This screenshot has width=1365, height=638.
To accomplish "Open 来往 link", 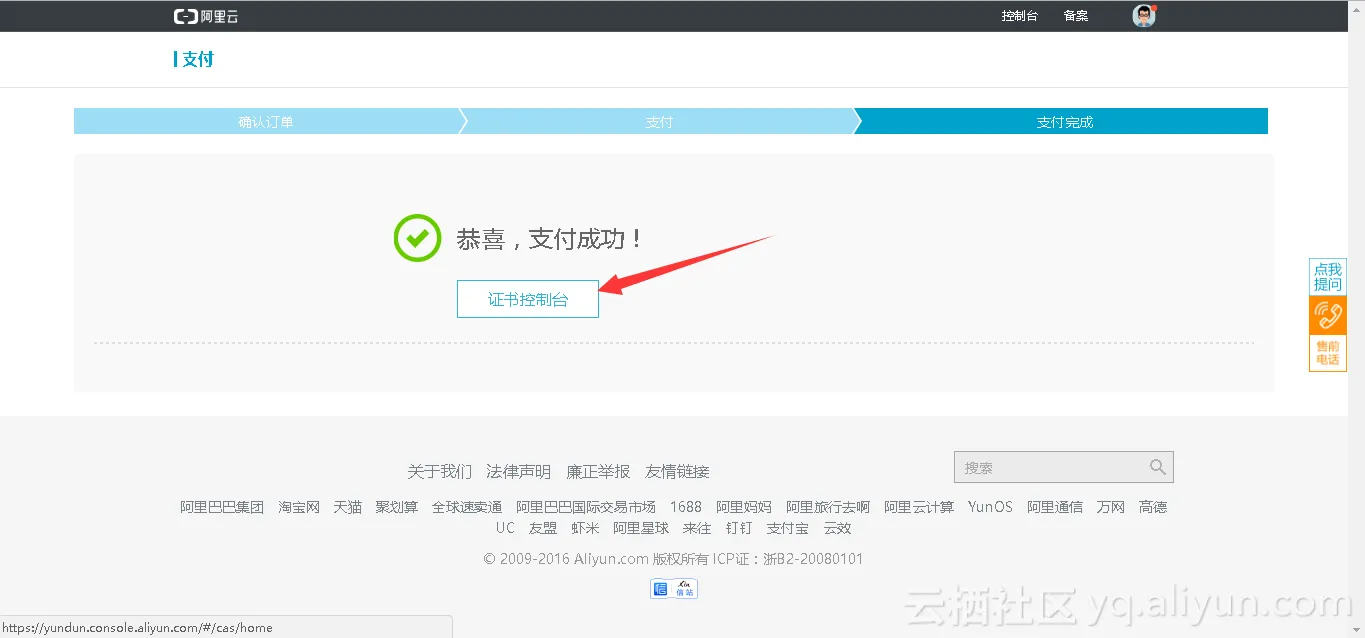I will coord(697,528).
